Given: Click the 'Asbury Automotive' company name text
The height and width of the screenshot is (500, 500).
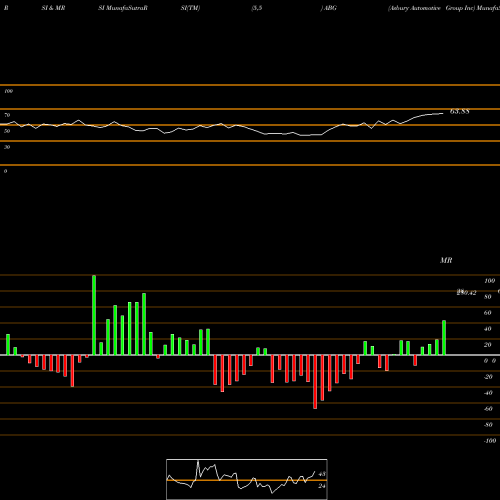Looking at the screenshot, I should click(x=414, y=8).
